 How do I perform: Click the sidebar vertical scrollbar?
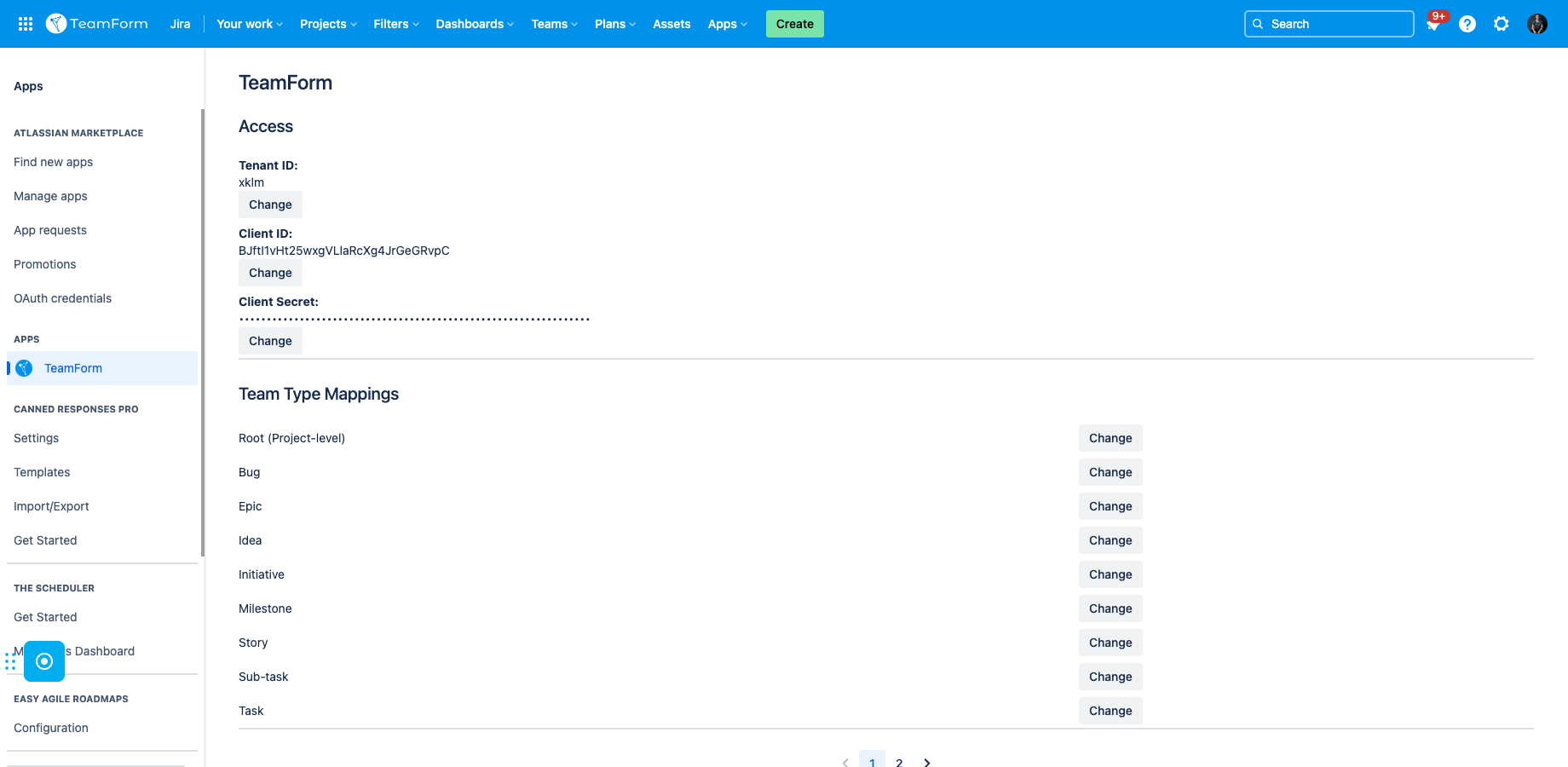point(203,332)
